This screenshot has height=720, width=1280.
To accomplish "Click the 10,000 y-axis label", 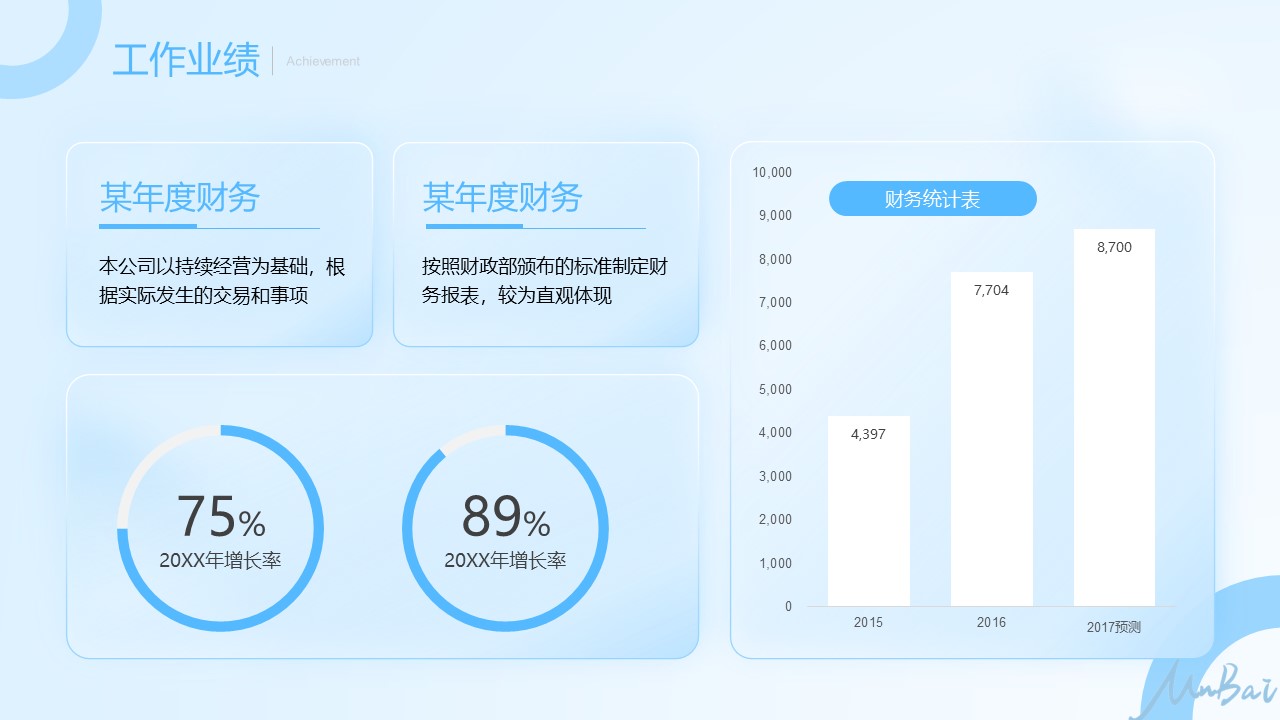I will (x=772, y=172).
